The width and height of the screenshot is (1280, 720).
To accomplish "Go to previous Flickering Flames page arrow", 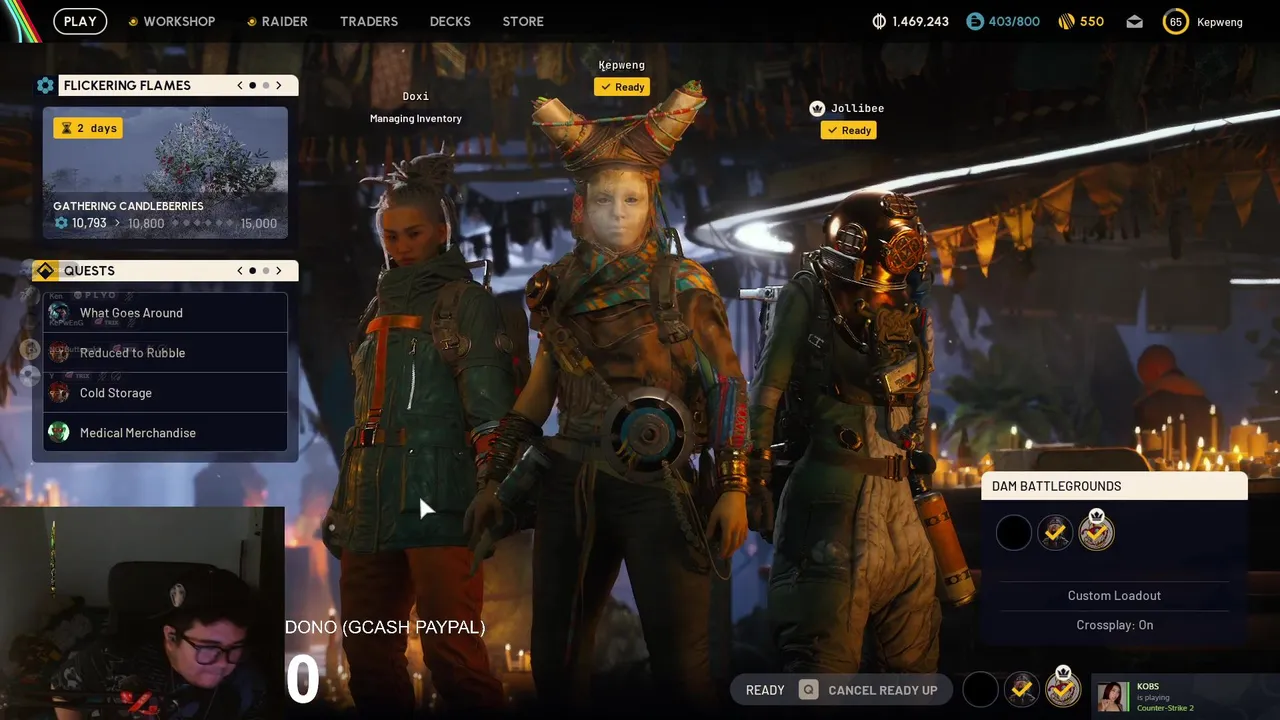I will (x=240, y=86).
